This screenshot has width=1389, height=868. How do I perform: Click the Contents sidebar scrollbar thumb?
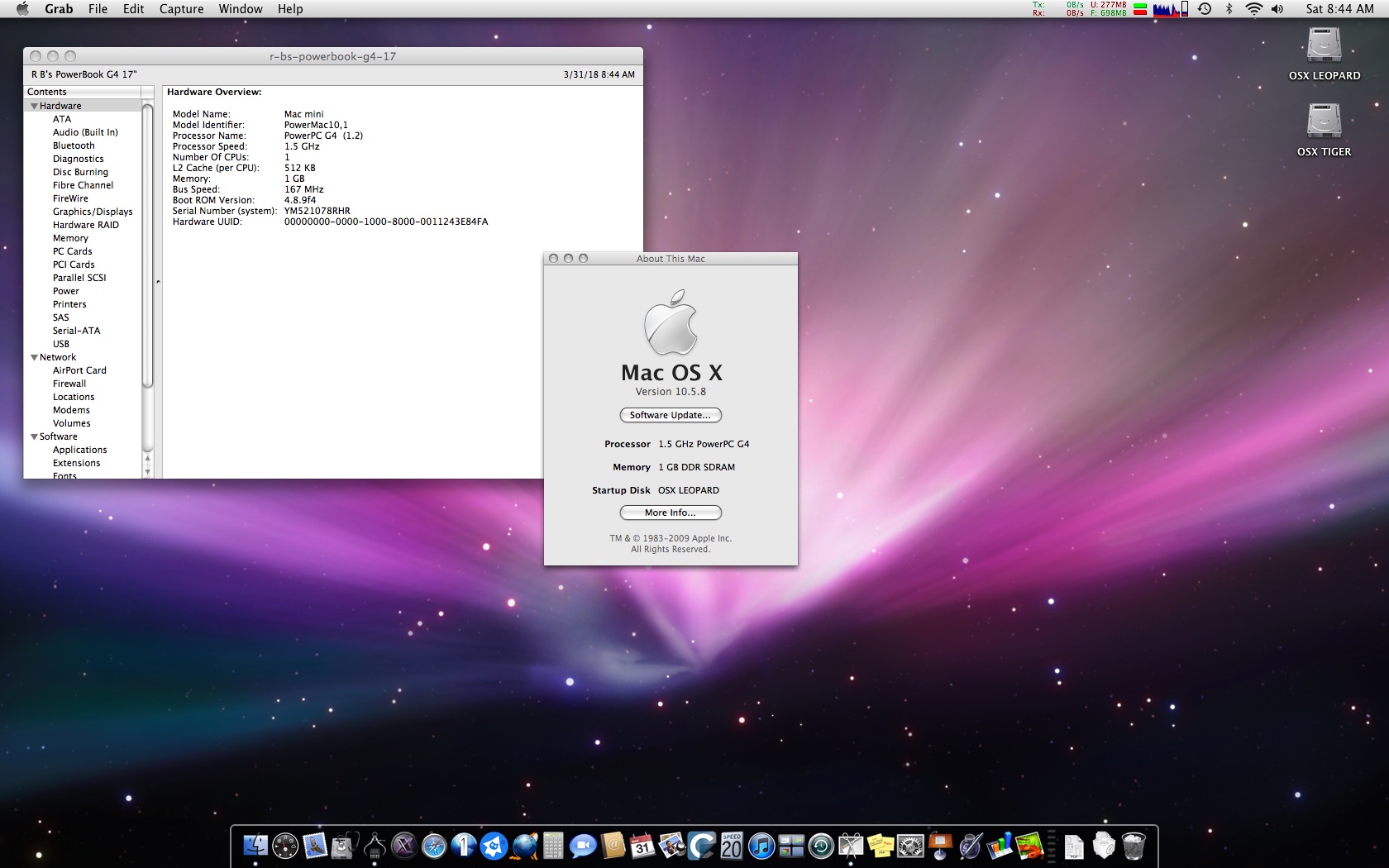coord(148,245)
